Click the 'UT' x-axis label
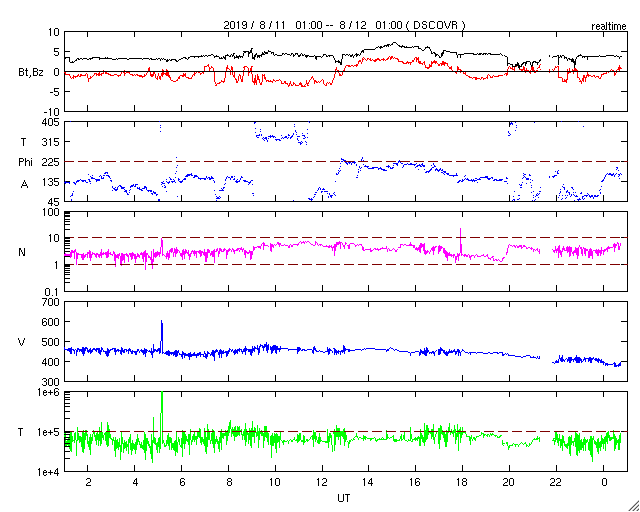This screenshot has width=640, height=512. (x=343, y=498)
